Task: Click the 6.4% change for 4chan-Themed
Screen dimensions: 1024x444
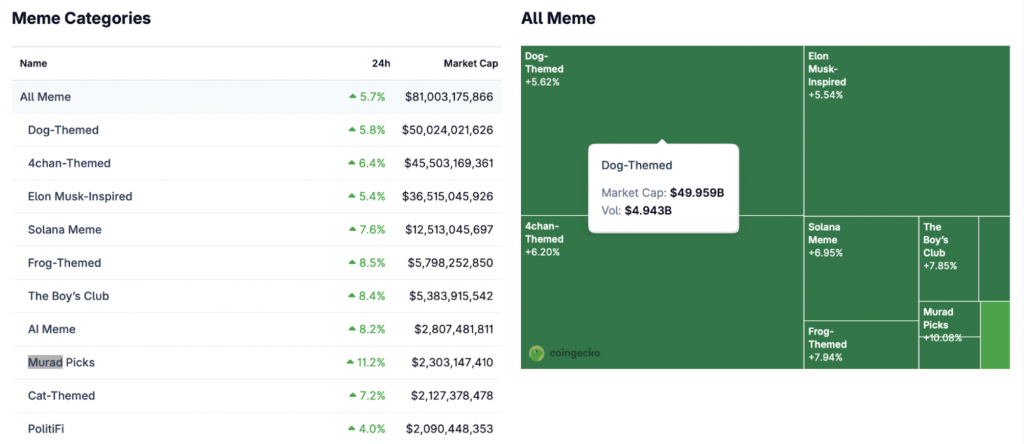Action: [367, 163]
